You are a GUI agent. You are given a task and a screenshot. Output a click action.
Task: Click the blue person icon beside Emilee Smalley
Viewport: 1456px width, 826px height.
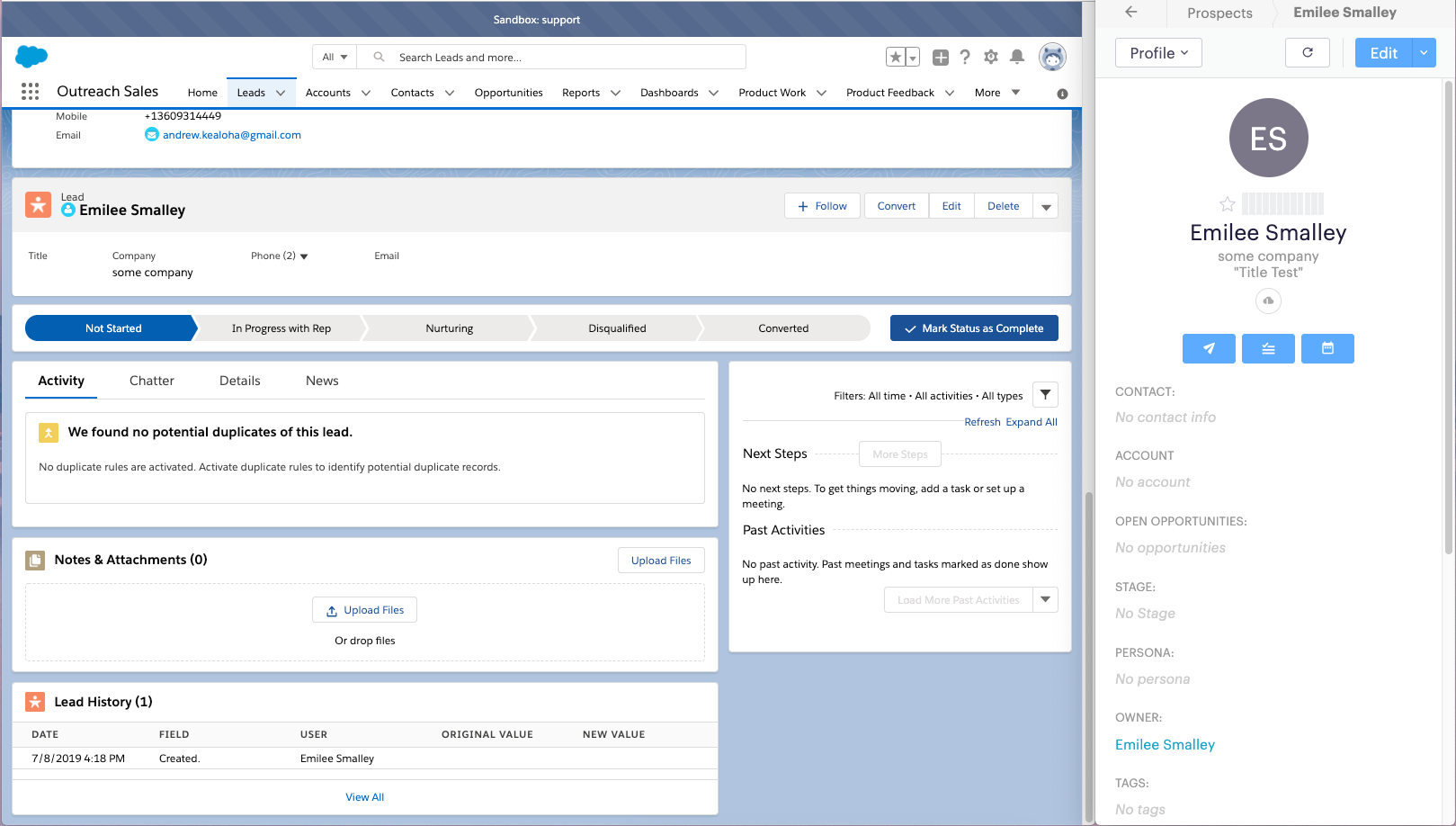68,210
